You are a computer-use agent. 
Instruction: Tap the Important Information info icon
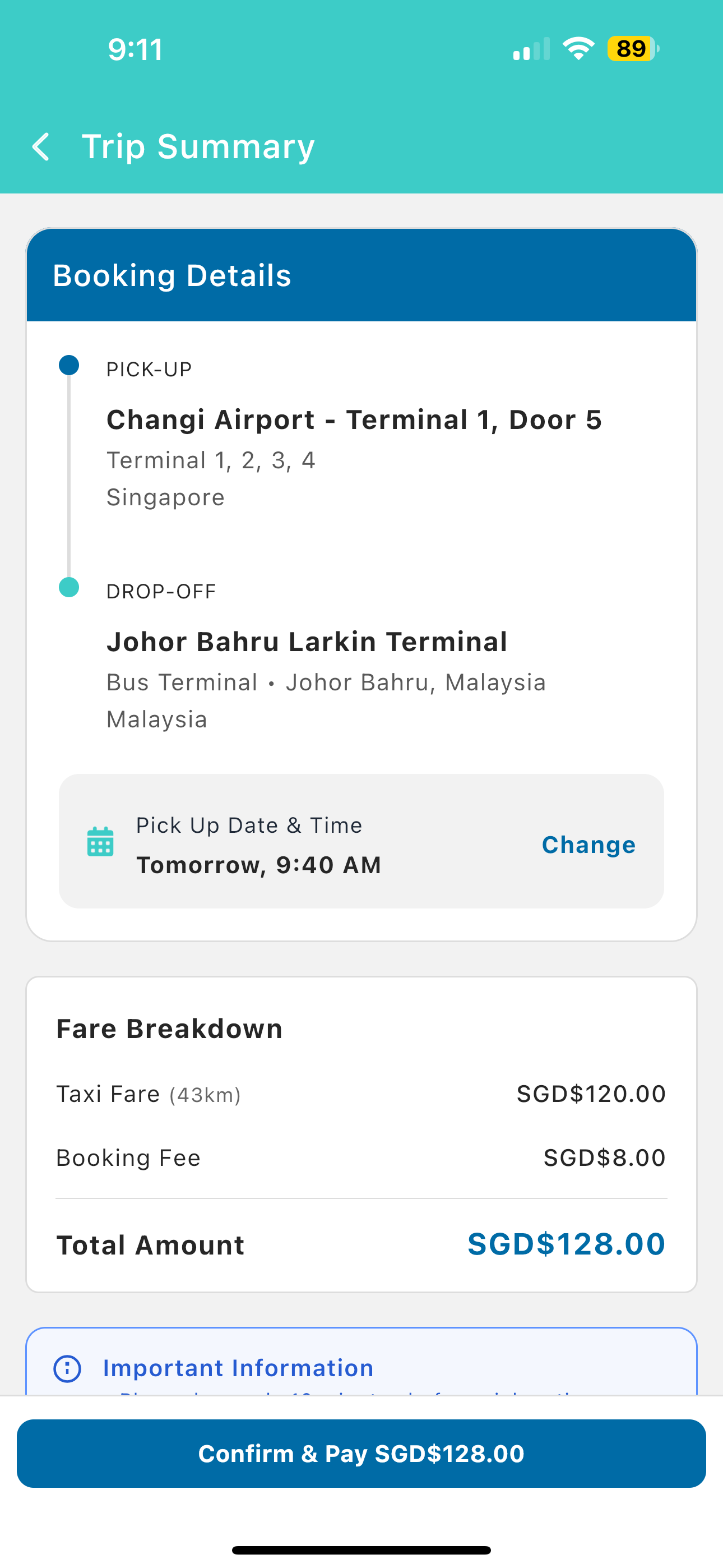point(68,1368)
